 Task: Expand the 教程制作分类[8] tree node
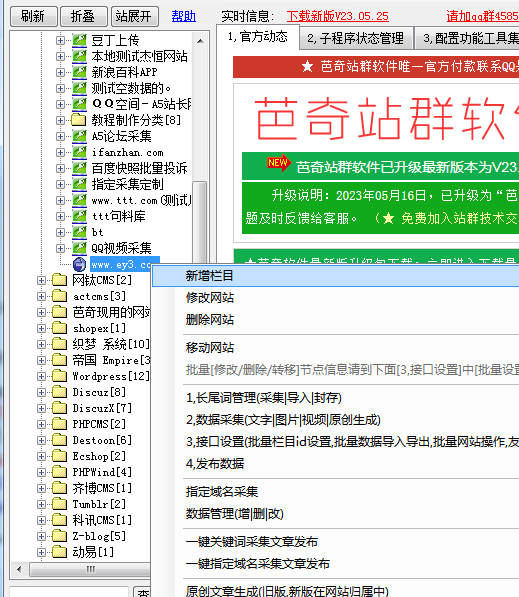60,120
